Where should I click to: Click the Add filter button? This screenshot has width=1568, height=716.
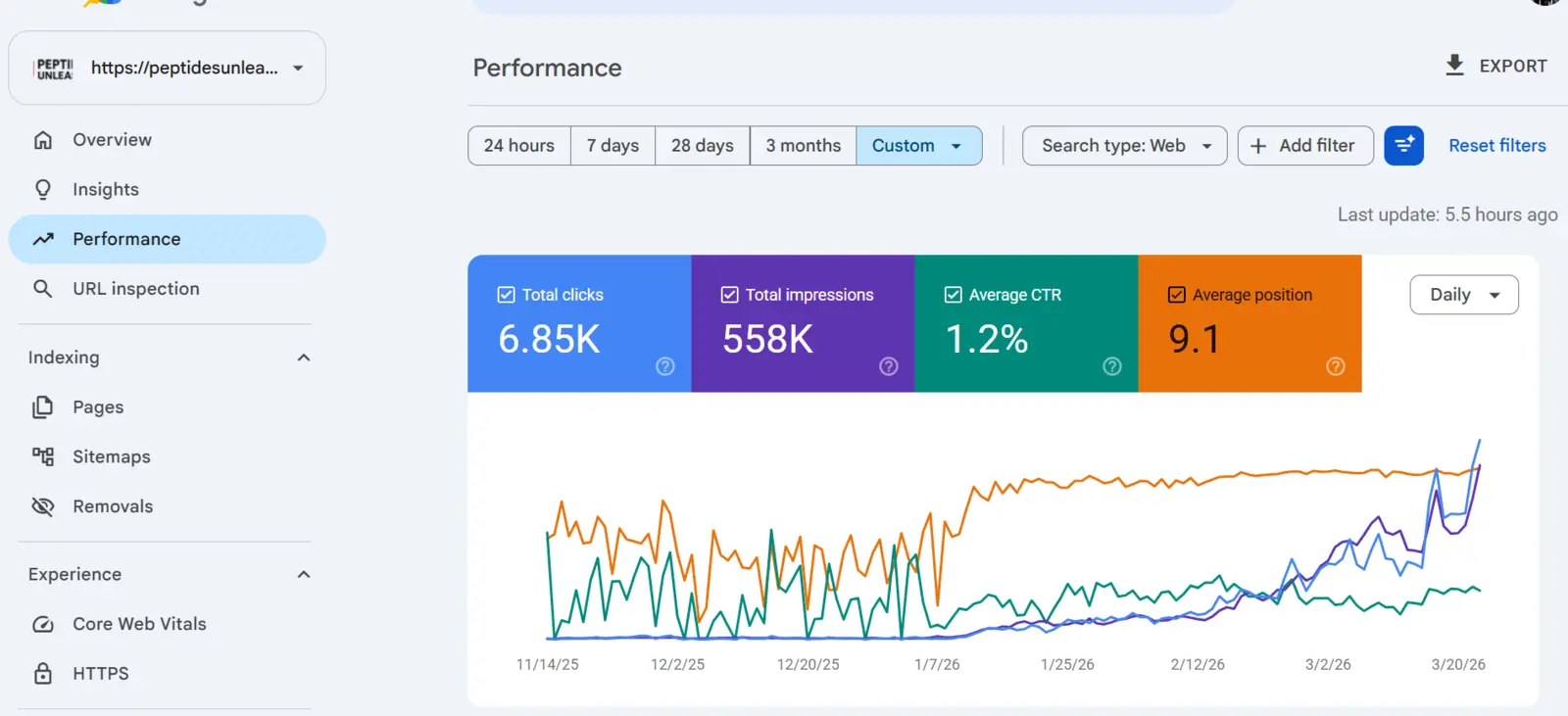click(x=1305, y=146)
